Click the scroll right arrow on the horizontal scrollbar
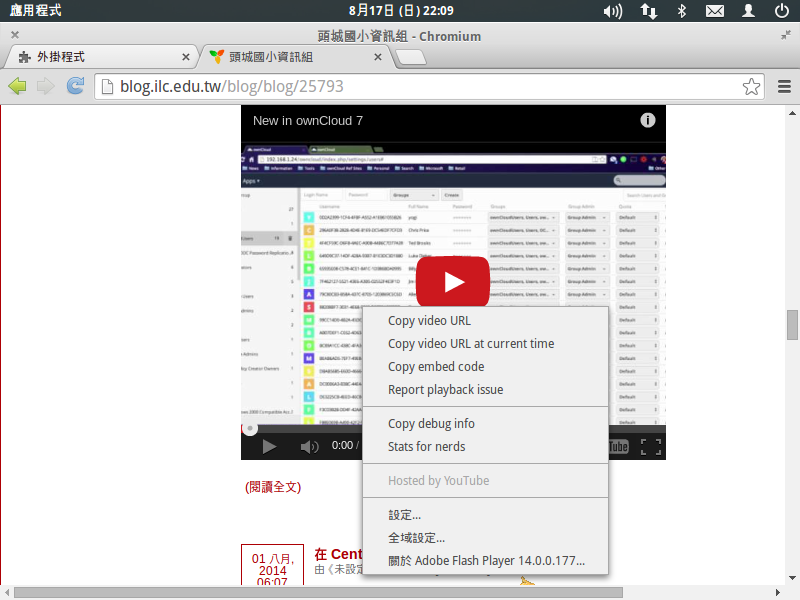This screenshot has height=600, width=800. coord(778,592)
